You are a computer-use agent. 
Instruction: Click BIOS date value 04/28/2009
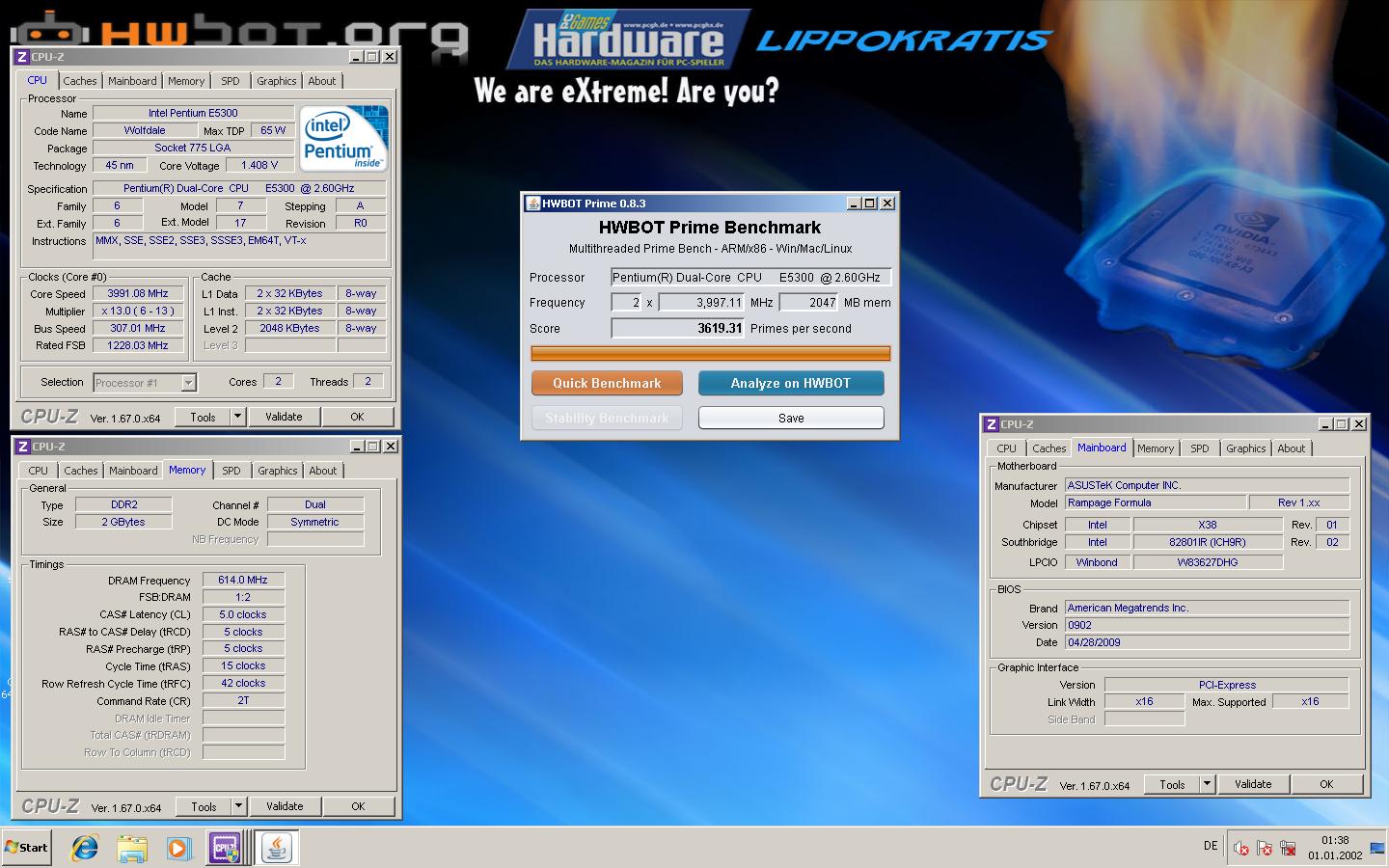point(1207,642)
